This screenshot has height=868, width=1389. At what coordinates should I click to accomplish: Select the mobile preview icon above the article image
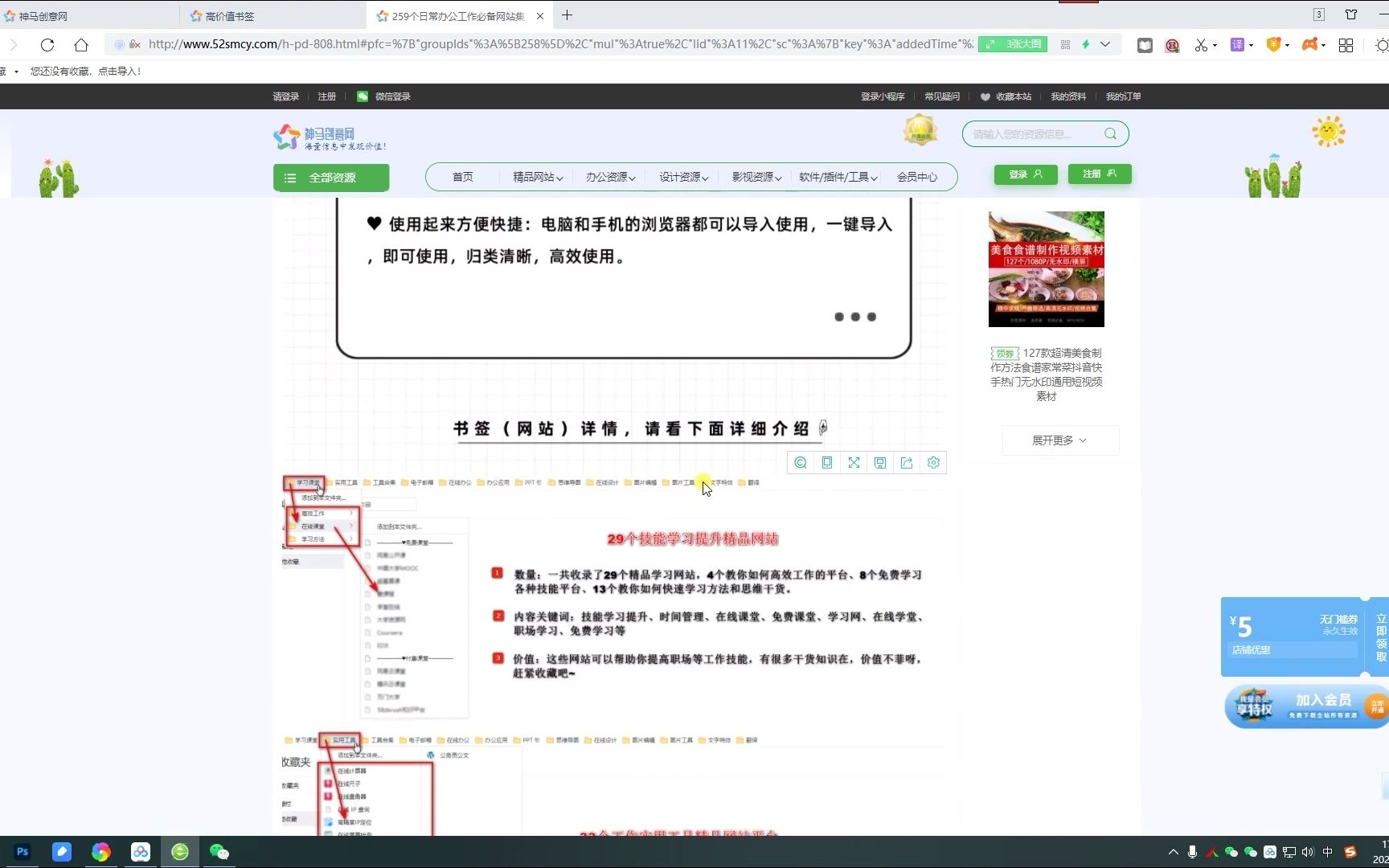coord(827,462)
